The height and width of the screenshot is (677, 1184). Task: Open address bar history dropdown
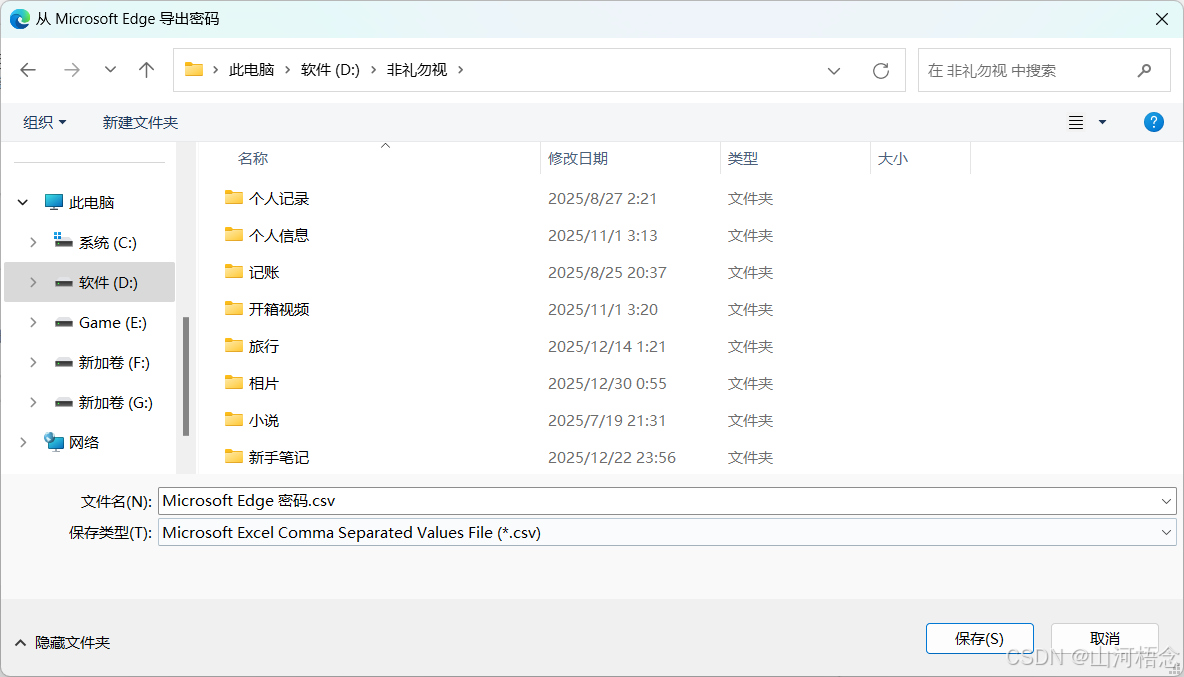point(834,71)
